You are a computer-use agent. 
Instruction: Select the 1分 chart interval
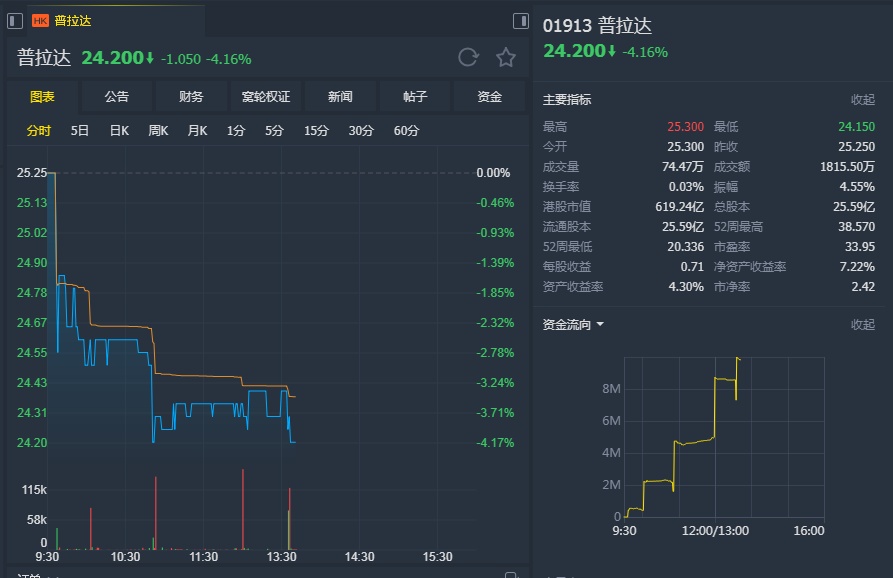236,131
